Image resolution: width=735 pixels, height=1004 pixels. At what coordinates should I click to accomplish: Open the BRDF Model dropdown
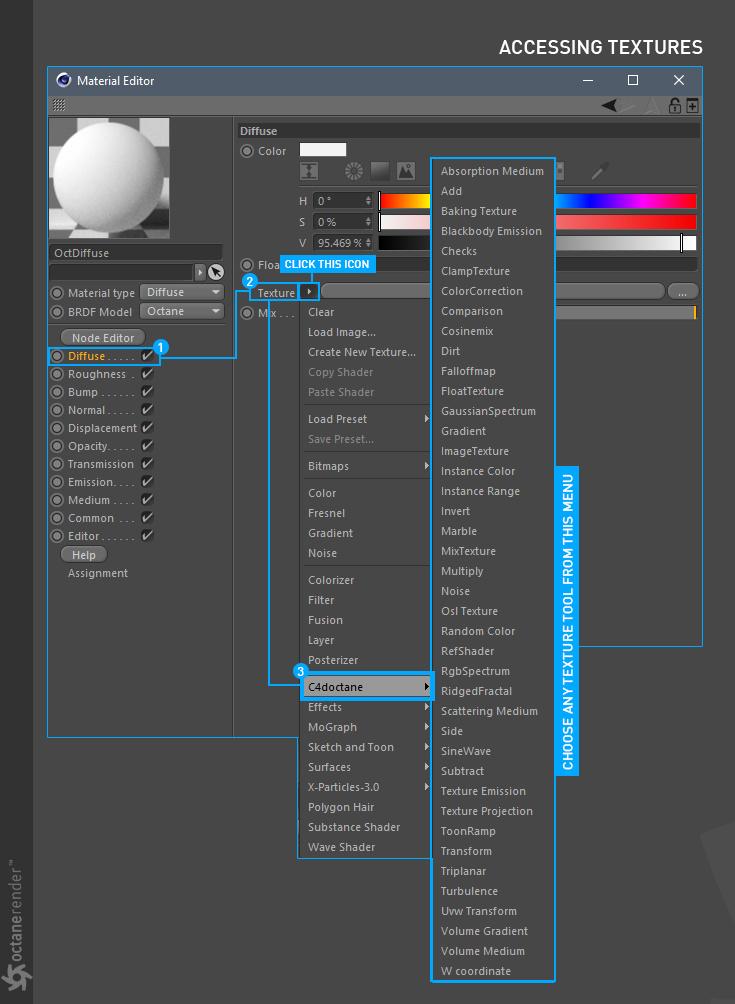click(182, 311)
